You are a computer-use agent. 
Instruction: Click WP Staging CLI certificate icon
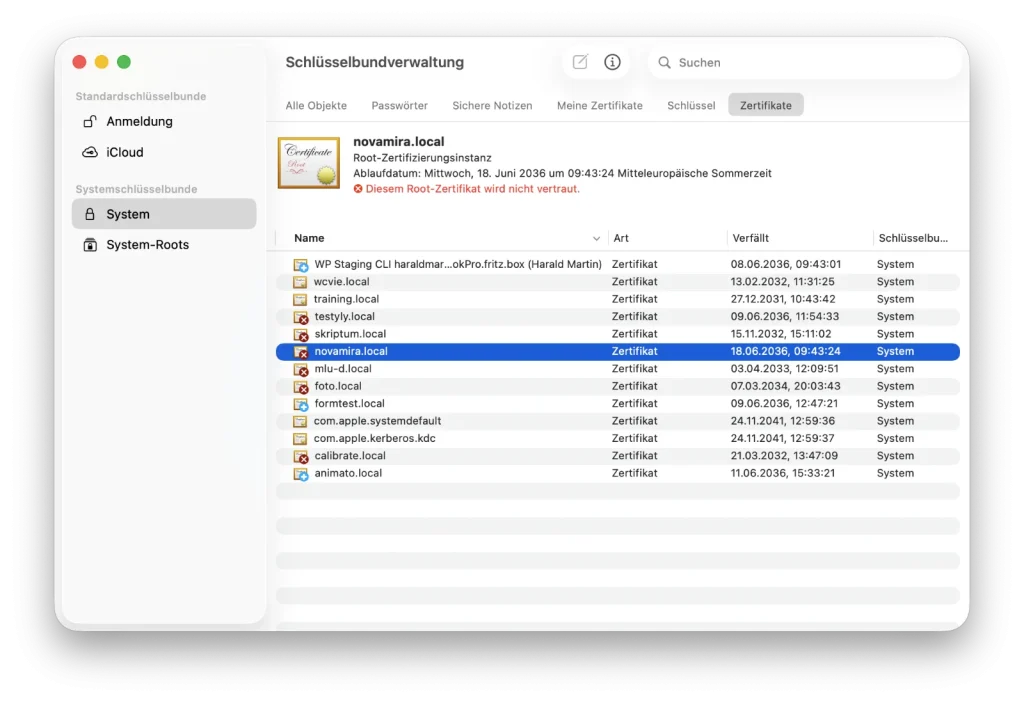pyautogui.click(x=300, y=265)
